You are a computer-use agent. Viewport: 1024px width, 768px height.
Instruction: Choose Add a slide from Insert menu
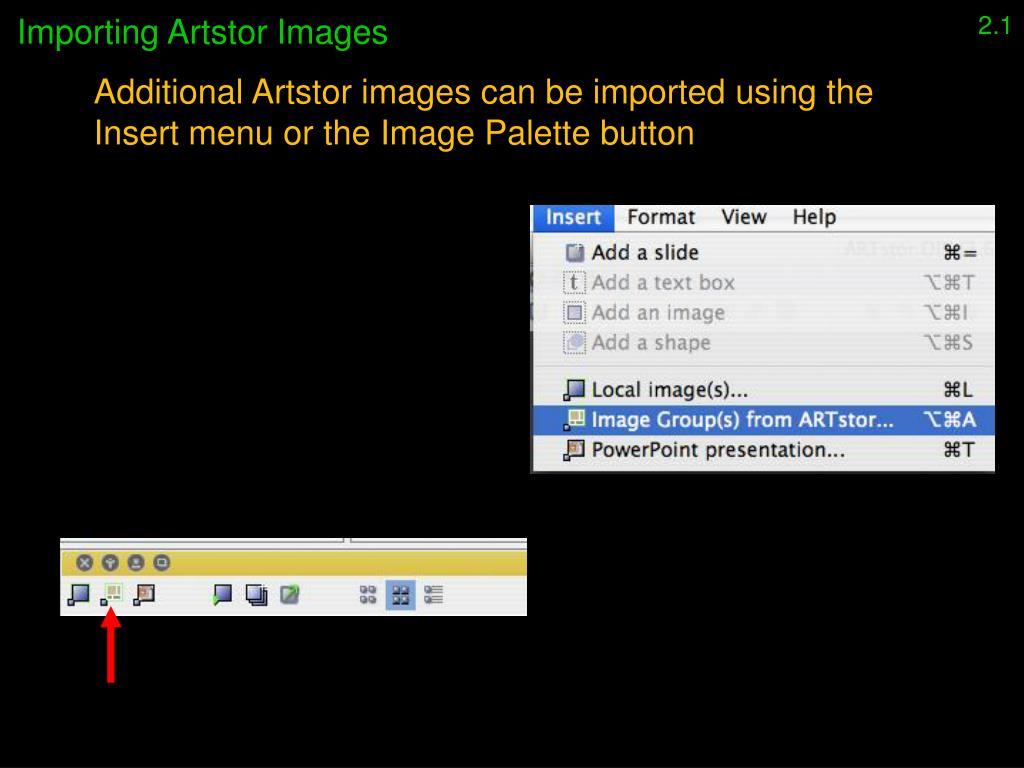(763, 253)
